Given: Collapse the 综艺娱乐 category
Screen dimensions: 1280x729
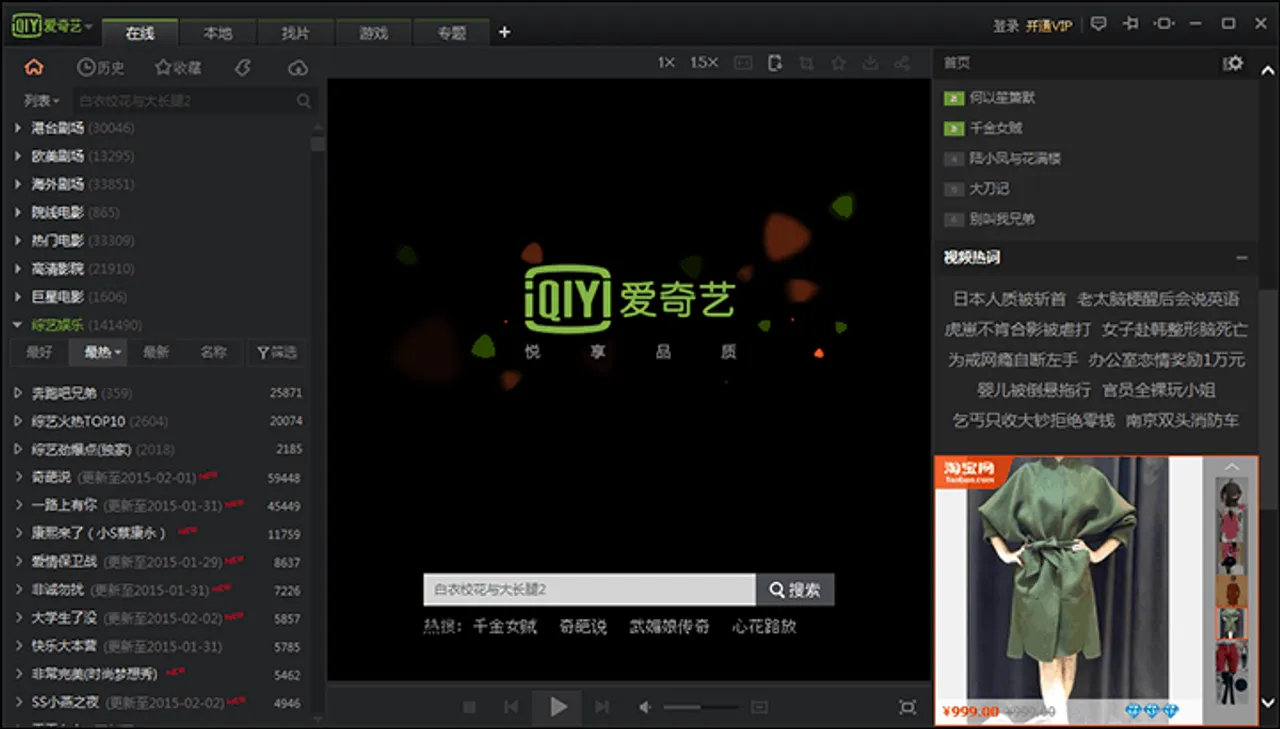Looking at the screenshot, I should (18, 325).
